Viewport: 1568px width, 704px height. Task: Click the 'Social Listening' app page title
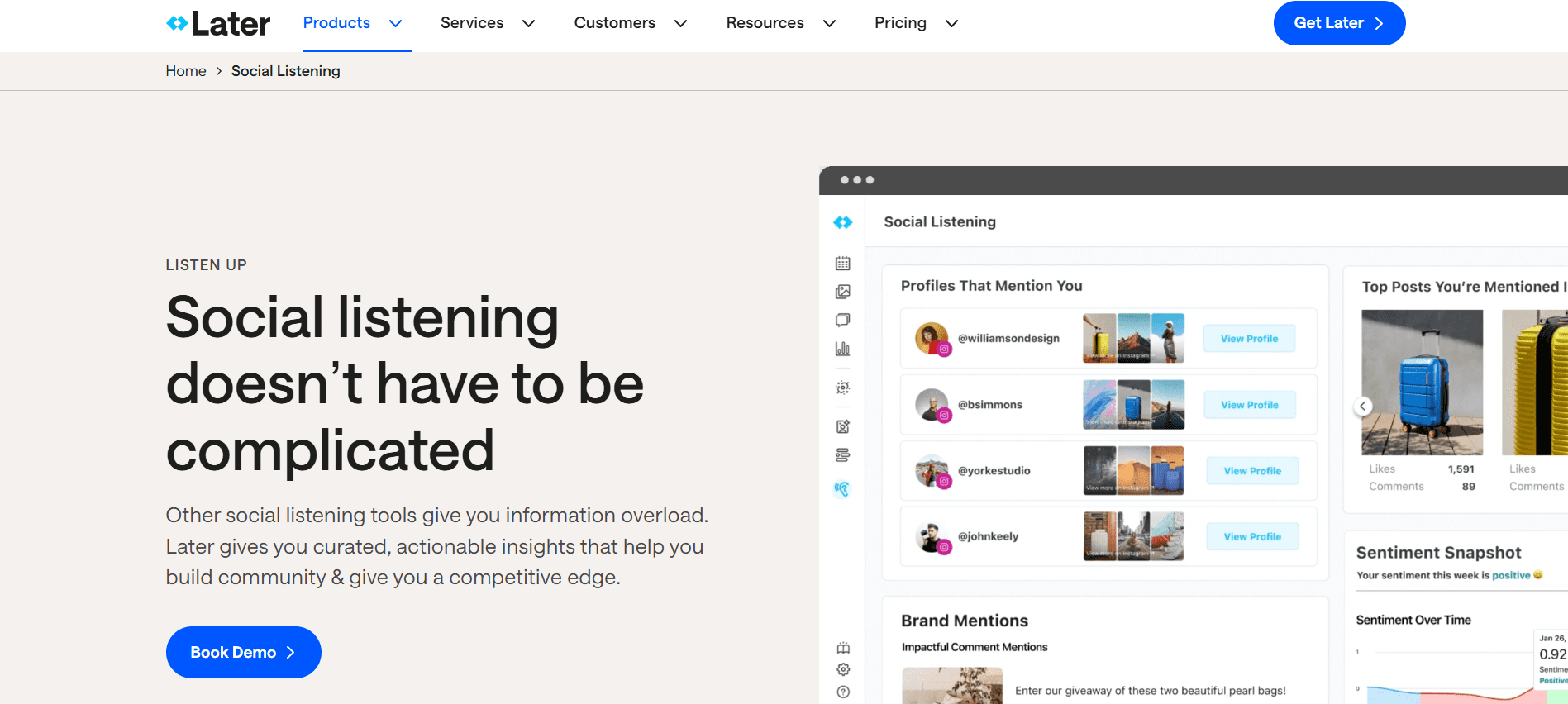(940, 221)
